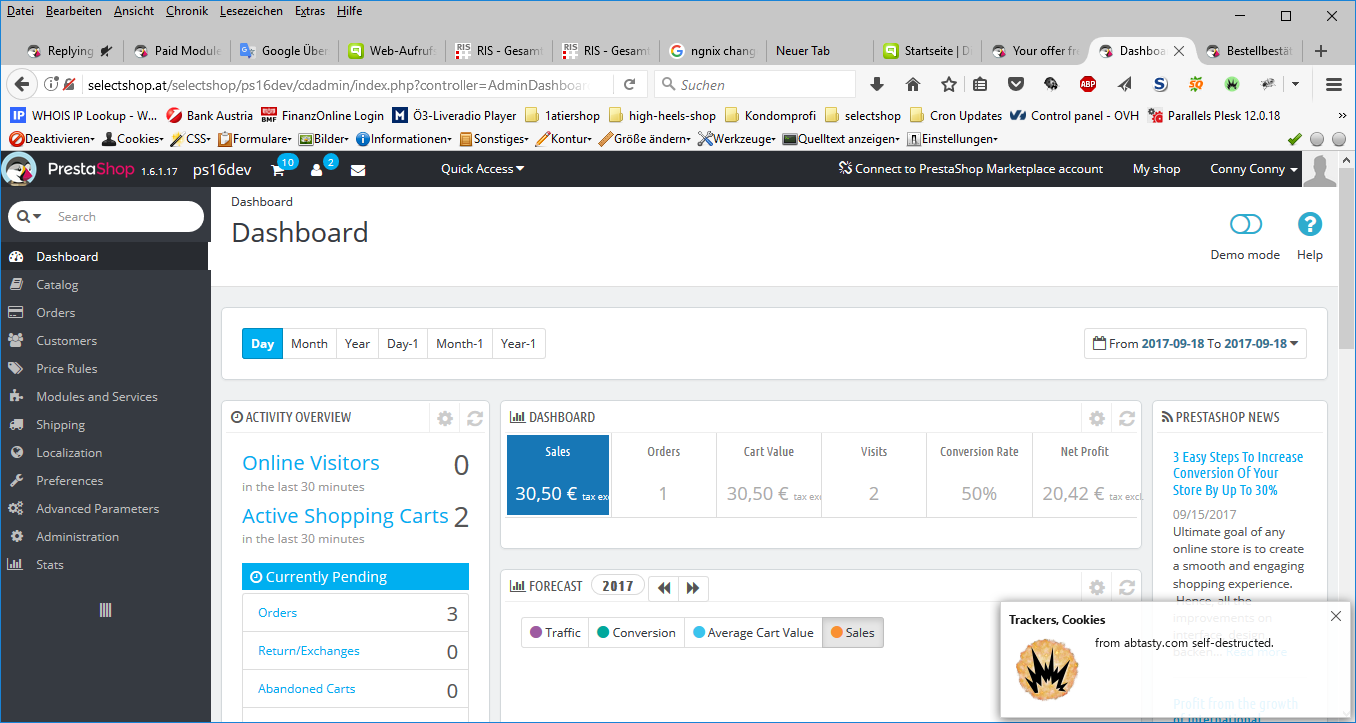Viewport: 1356px width, 723px height.
Task: Select the Day-1 period button
Action: point(403,344)
